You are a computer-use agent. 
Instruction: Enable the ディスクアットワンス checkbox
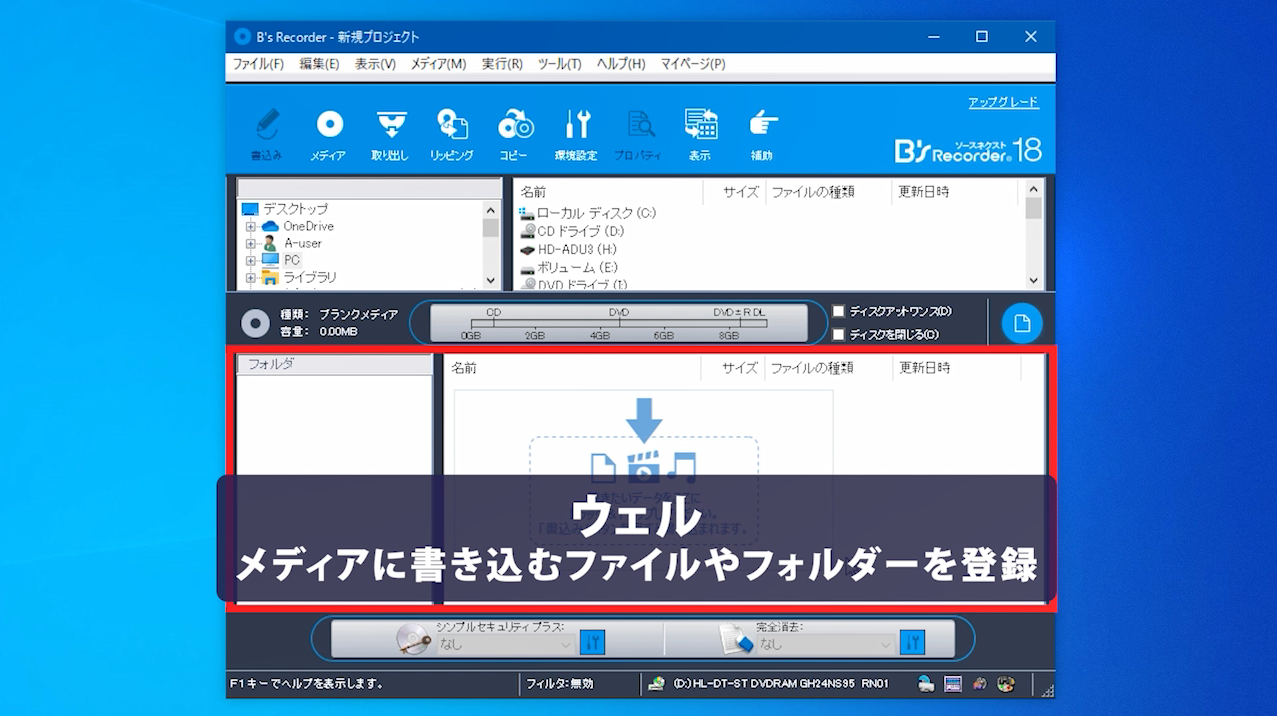pyautogui.click(x=839, y=311)
